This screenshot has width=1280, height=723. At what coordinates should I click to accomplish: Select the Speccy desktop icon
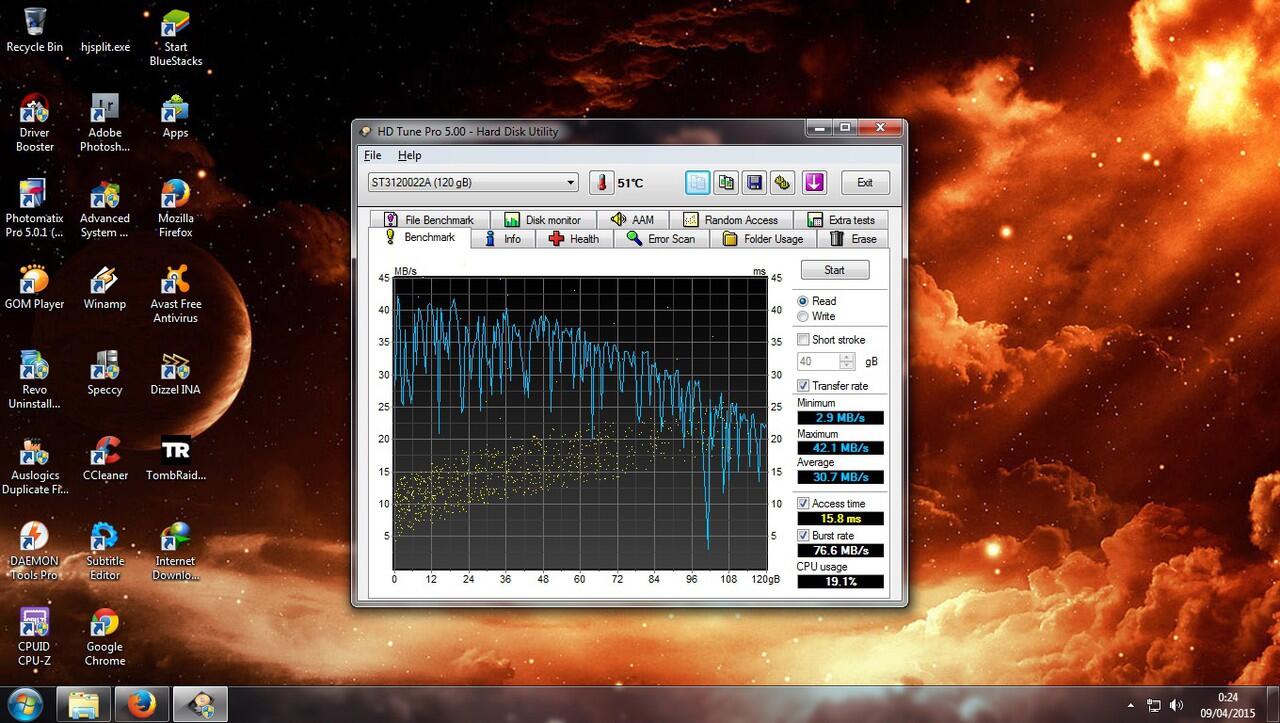coord(105,374)
